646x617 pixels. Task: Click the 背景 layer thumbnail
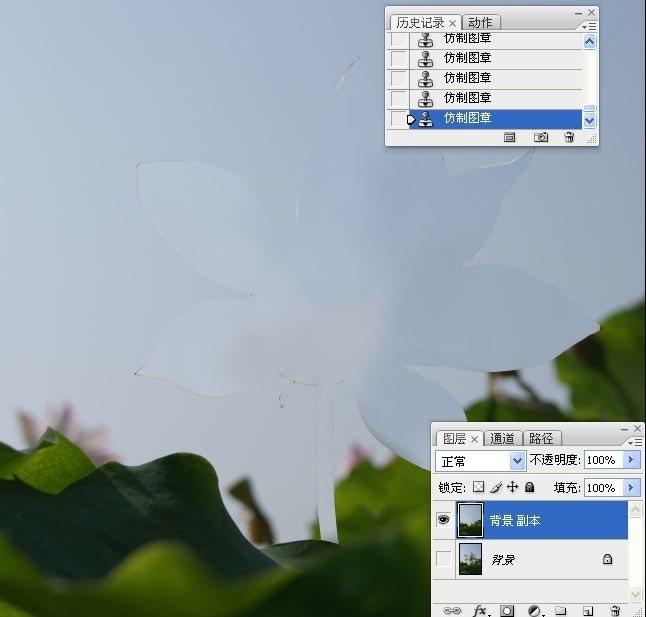pyautogui.click(x=470, y=559)
